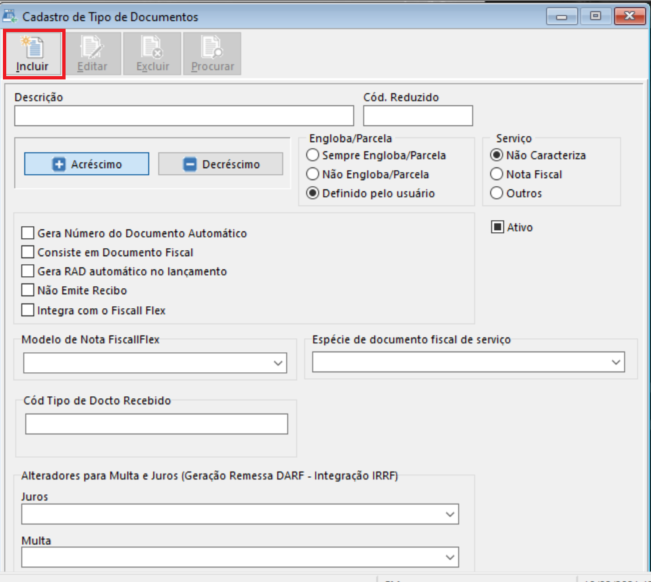Select Sempre Engloba/Parcela option
This screenshot has height=582, width=651.
376,155
